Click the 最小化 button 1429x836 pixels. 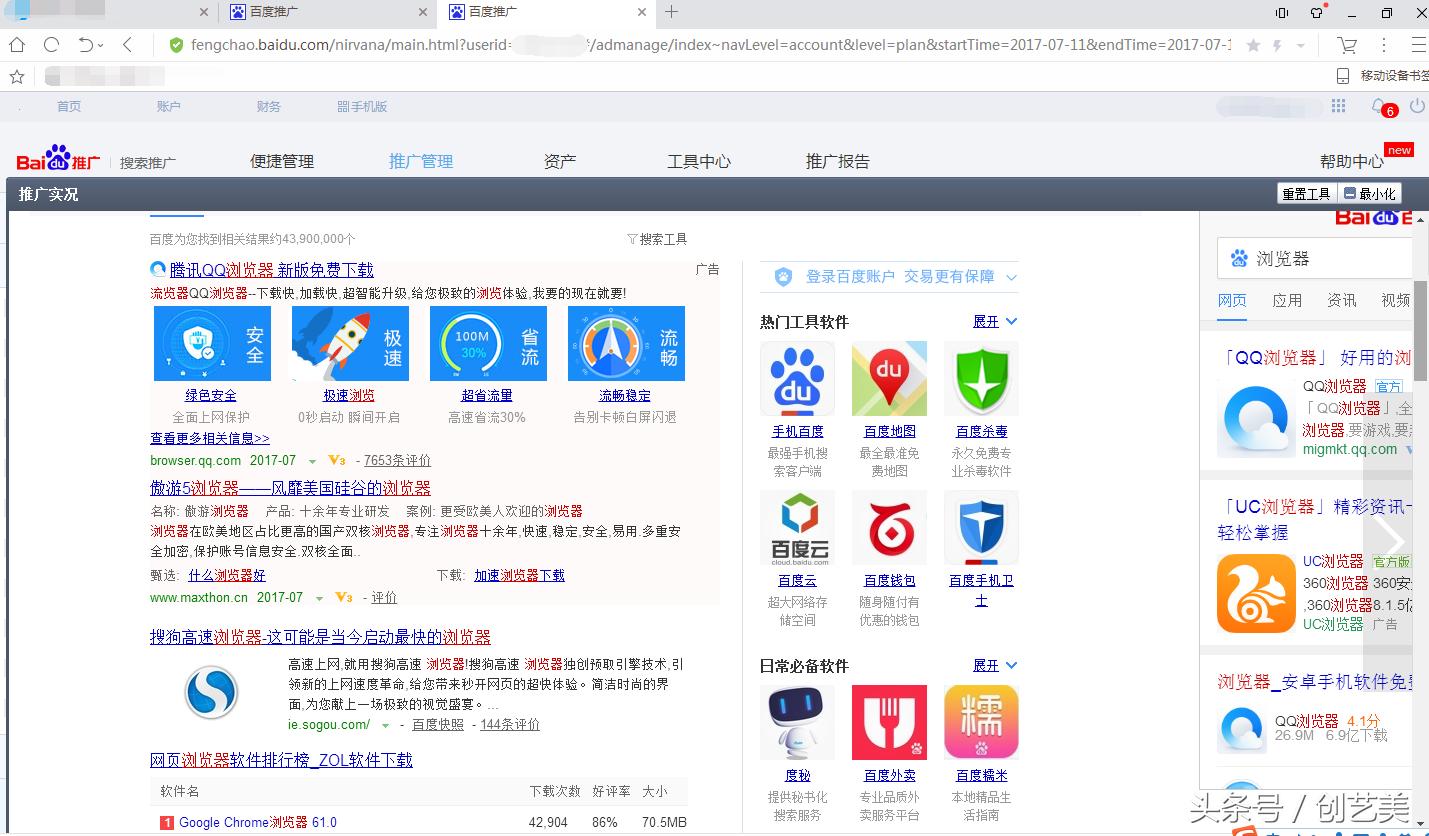[x=1370, y=194]
